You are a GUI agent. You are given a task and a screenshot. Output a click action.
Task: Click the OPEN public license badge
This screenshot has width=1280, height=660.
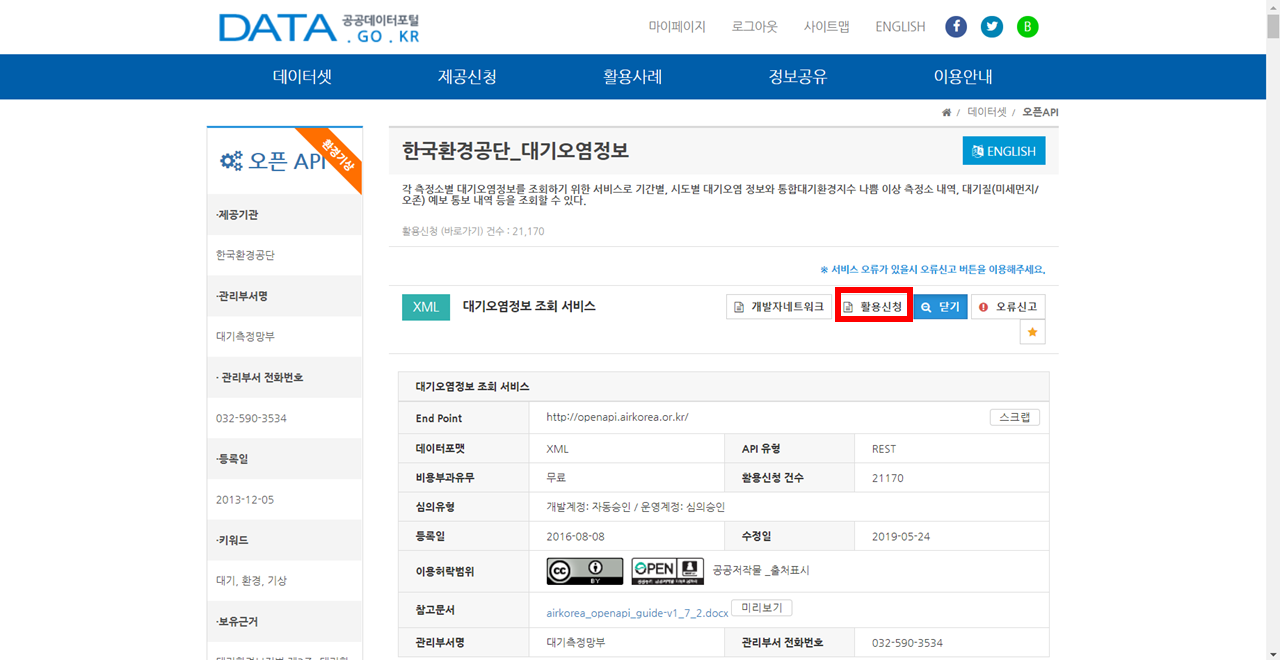click(668, 571)
